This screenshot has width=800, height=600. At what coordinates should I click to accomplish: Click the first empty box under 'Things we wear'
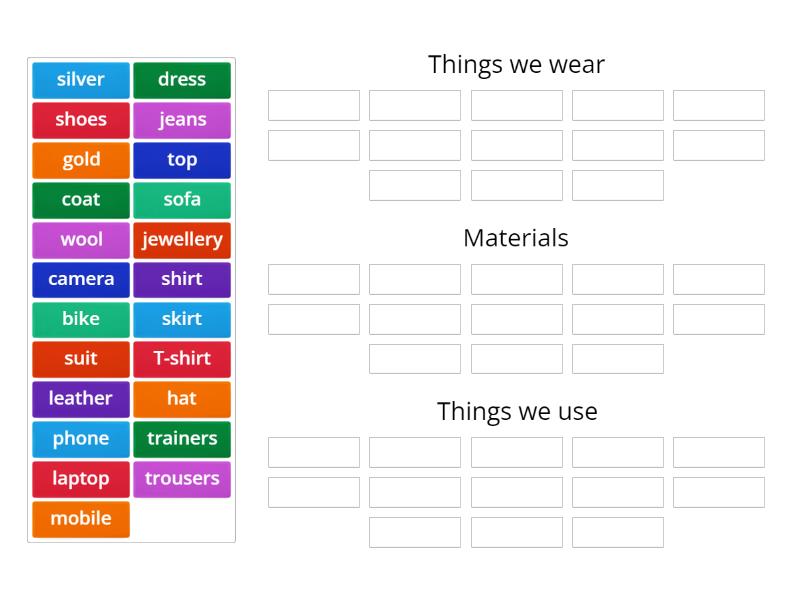pyautogui.click(x=313, y=105)
